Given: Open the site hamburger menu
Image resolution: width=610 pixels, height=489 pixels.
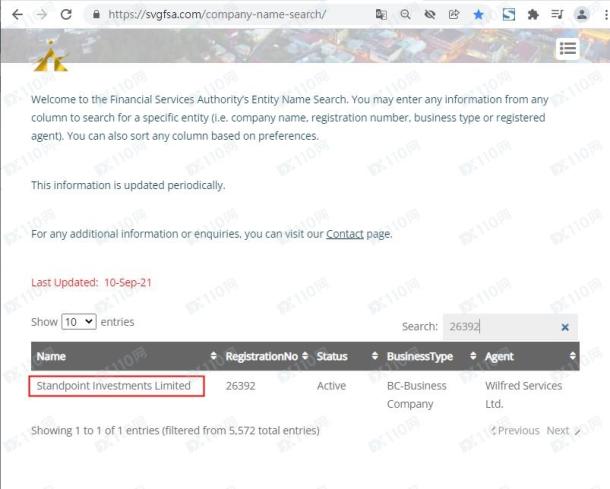Looking at the screenshot, I should [568, 49].
